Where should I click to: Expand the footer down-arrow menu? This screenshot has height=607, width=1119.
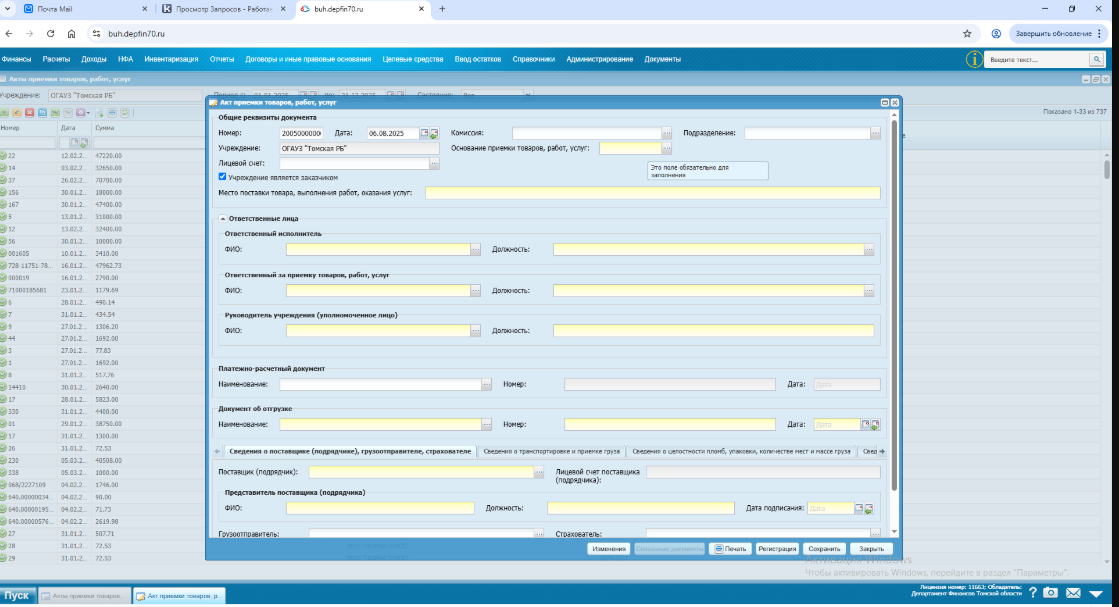click(x=1095, y=593)
